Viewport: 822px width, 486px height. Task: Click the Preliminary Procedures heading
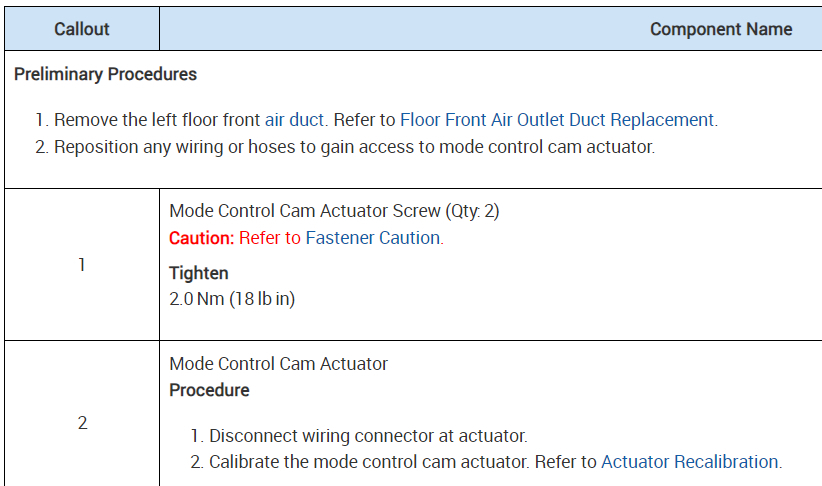tap(105, 74)
